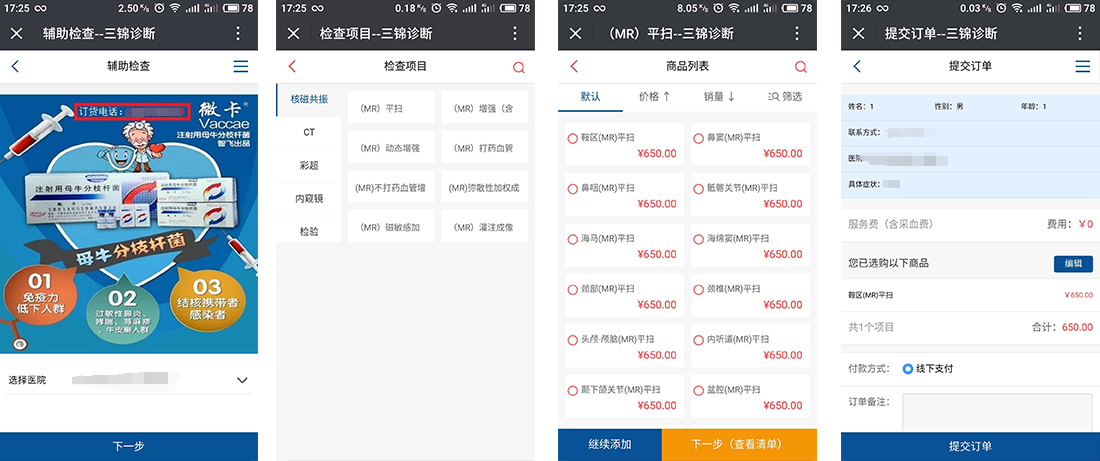Viewport: 1100px width, 461px height.
Task: Click the 编辑 button for selected items
Action: tap(1072, 264)
